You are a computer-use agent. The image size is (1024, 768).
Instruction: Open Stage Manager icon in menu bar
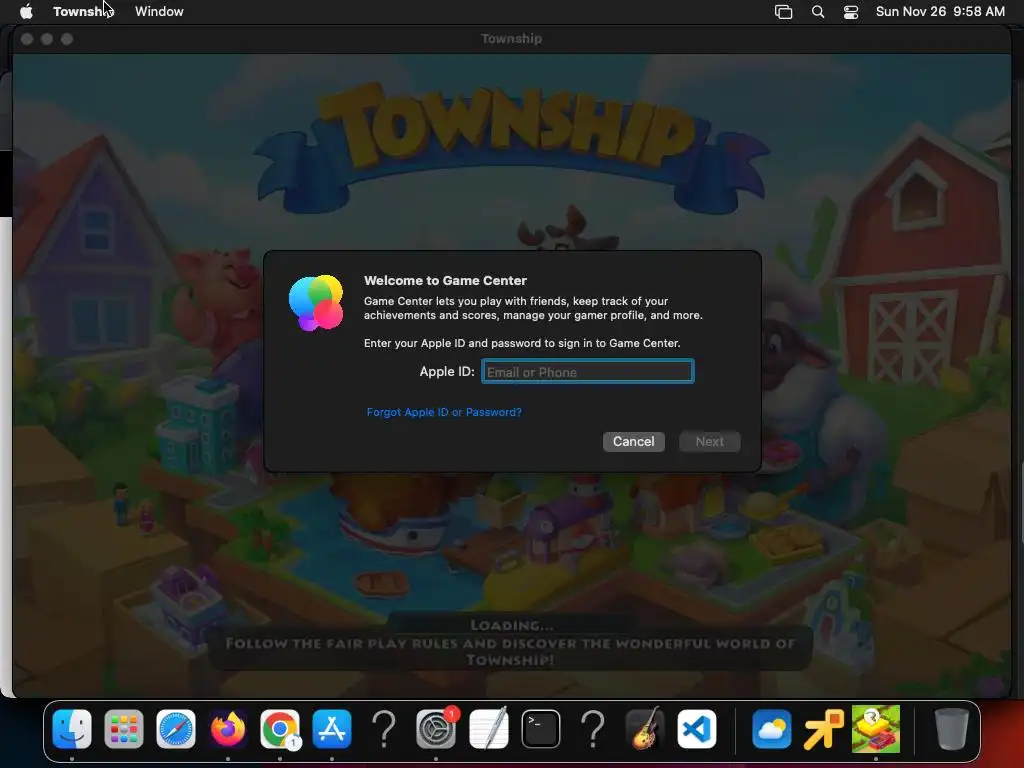click(783, 12)
